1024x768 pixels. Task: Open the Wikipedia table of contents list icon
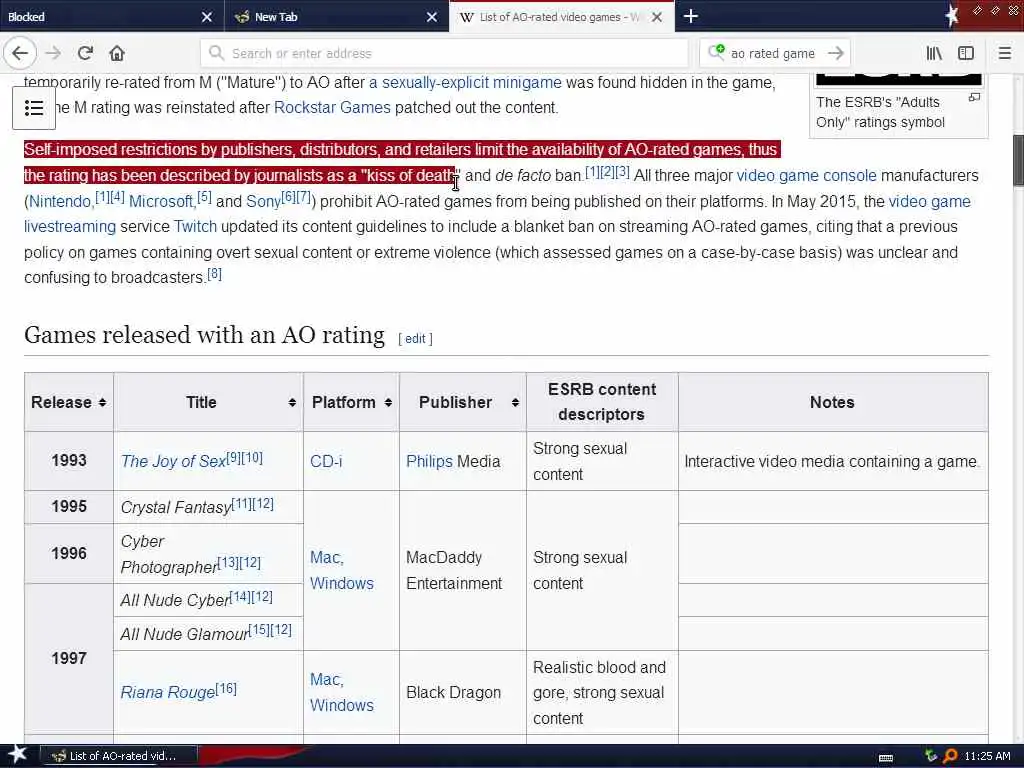point(33,108)
